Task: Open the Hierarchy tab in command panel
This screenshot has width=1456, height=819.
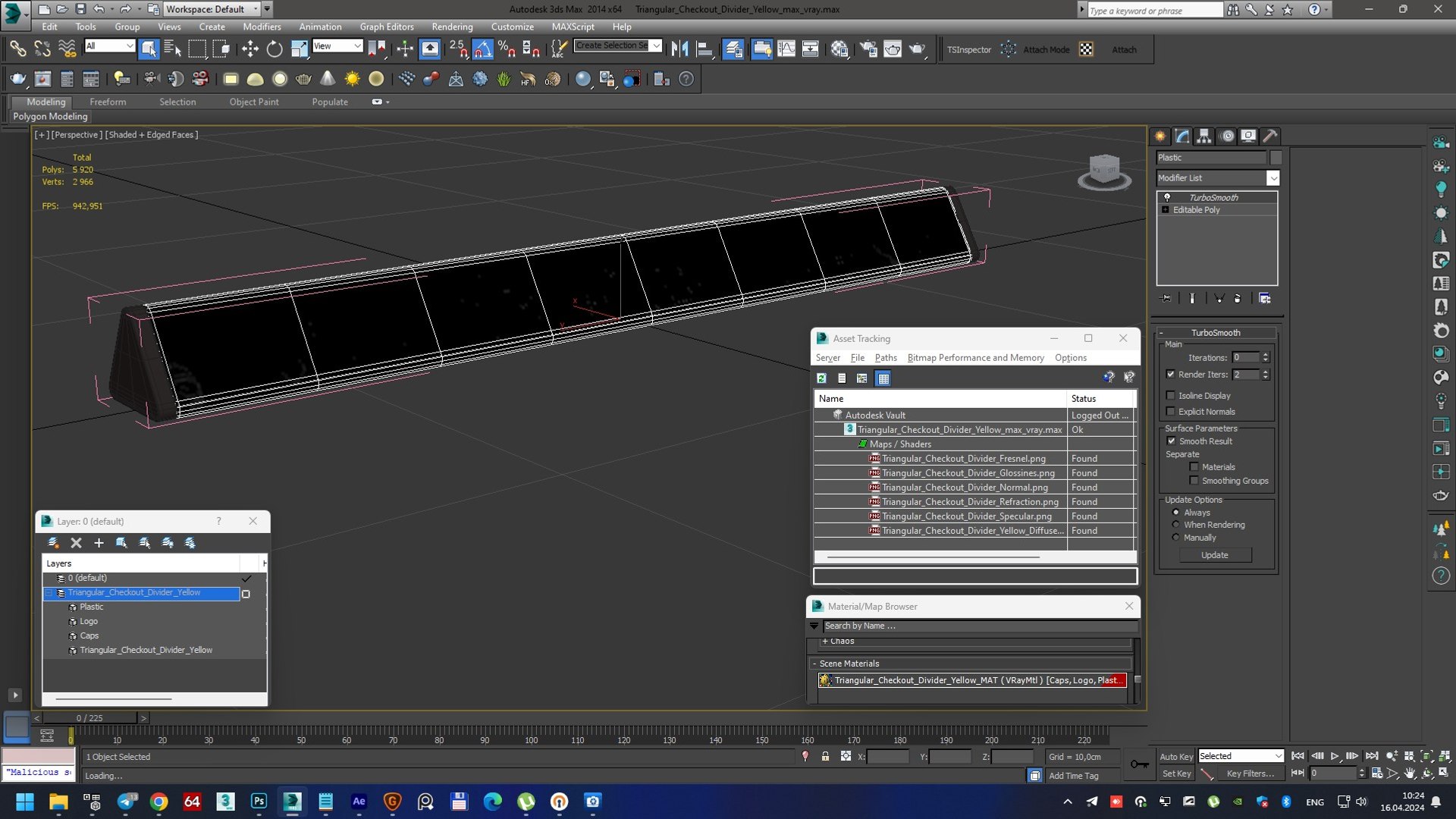Action: click(1204, 136)
